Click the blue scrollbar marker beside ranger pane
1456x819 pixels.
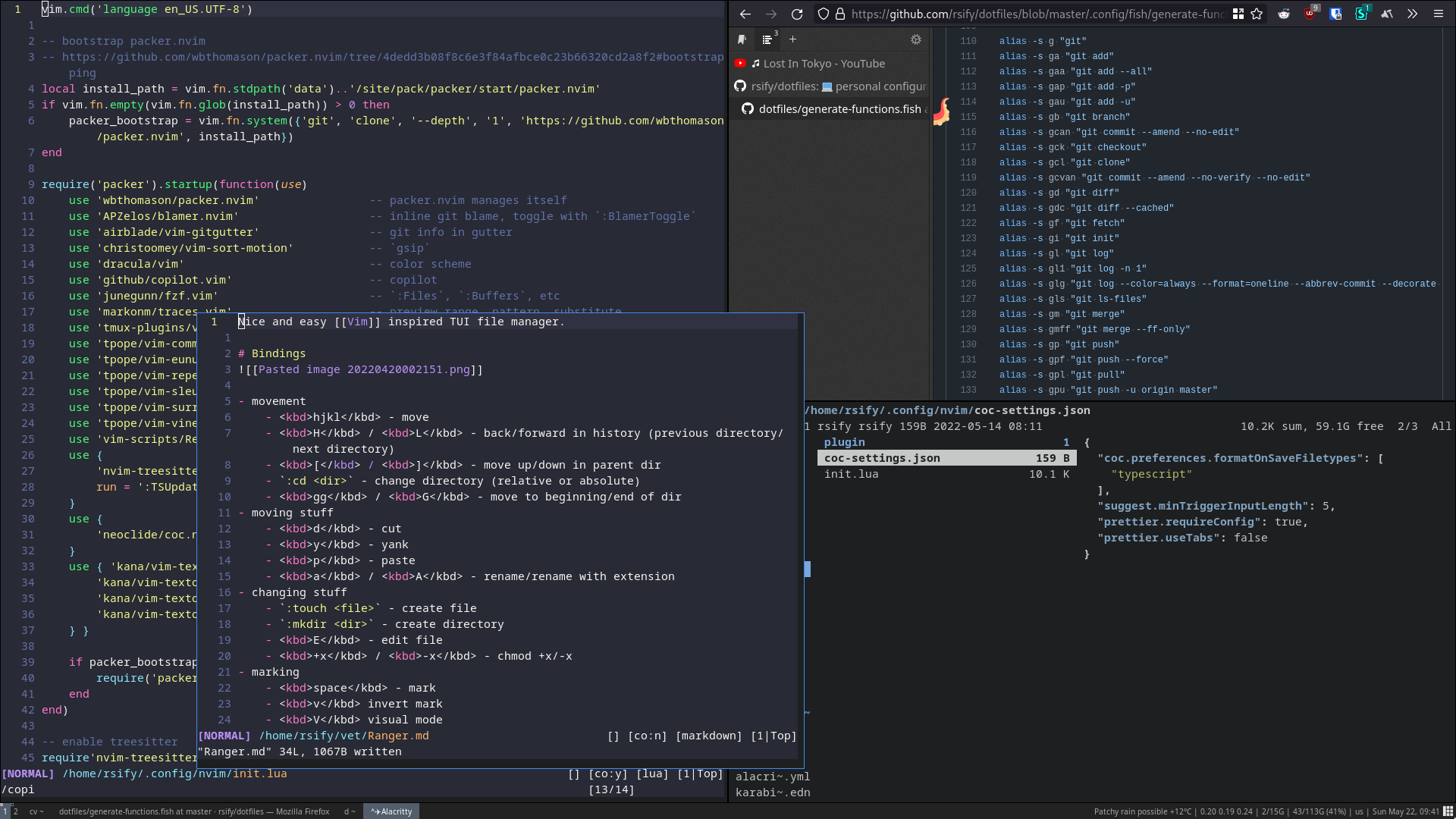[807, 569]
